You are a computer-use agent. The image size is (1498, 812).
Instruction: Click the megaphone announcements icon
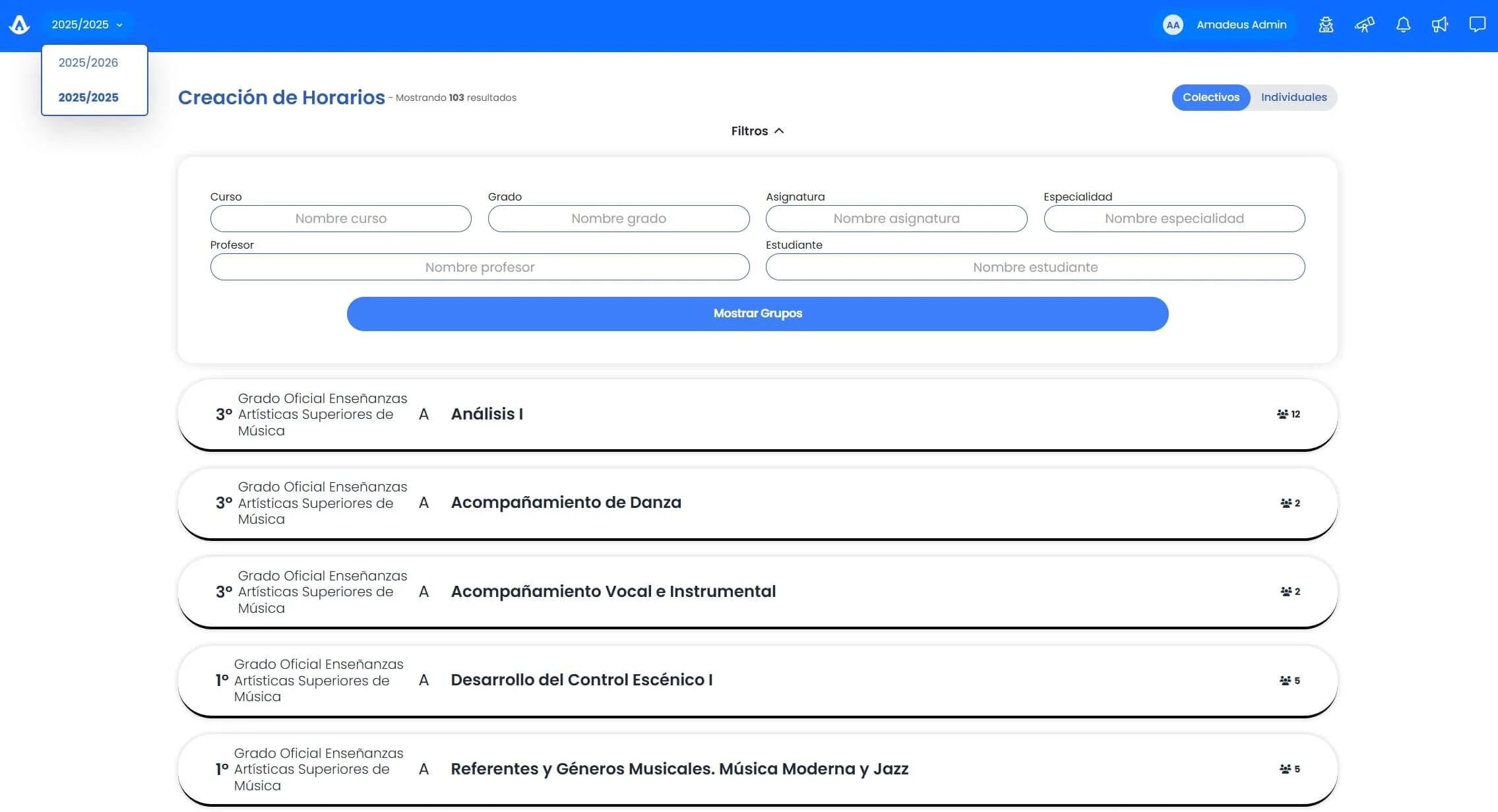tap(1440, 24)
